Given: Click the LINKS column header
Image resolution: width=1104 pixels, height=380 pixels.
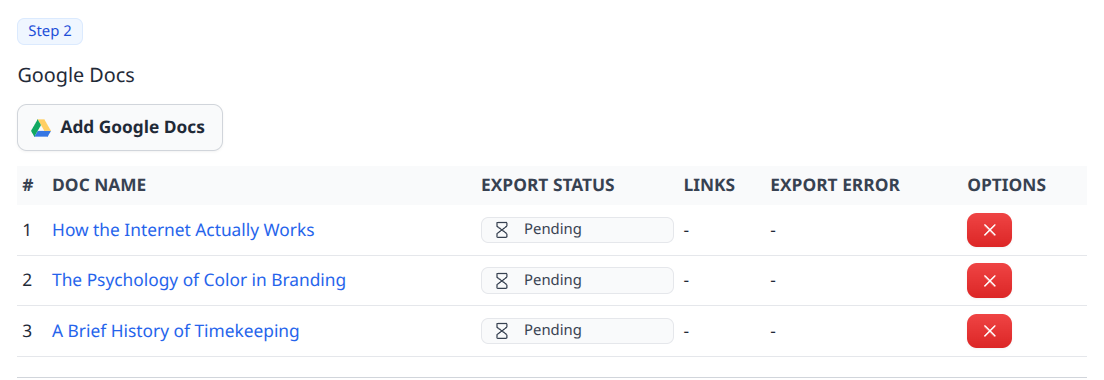Looking at the screenshot, I should 709,185.
